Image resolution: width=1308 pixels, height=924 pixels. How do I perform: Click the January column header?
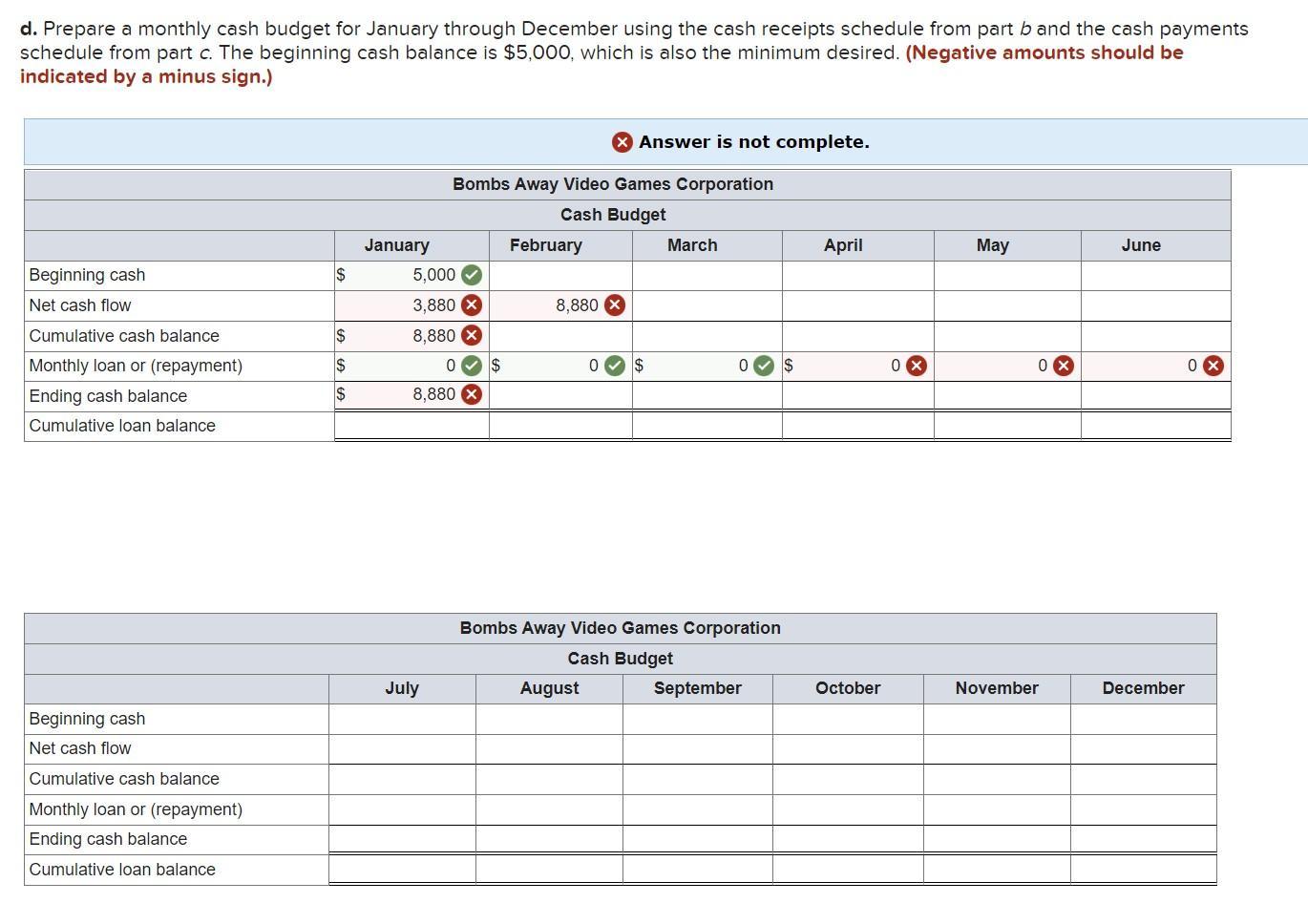click(x=396, y=245)
